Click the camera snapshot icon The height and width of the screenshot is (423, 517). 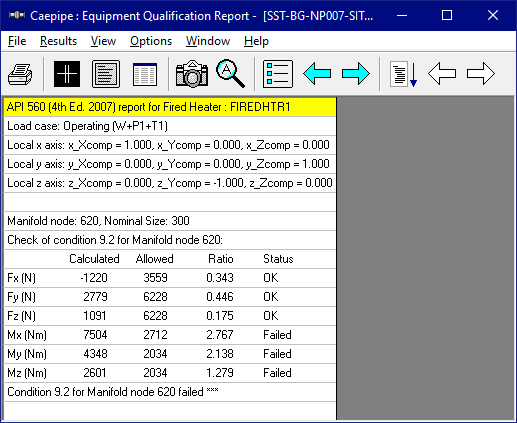(192, 74)
